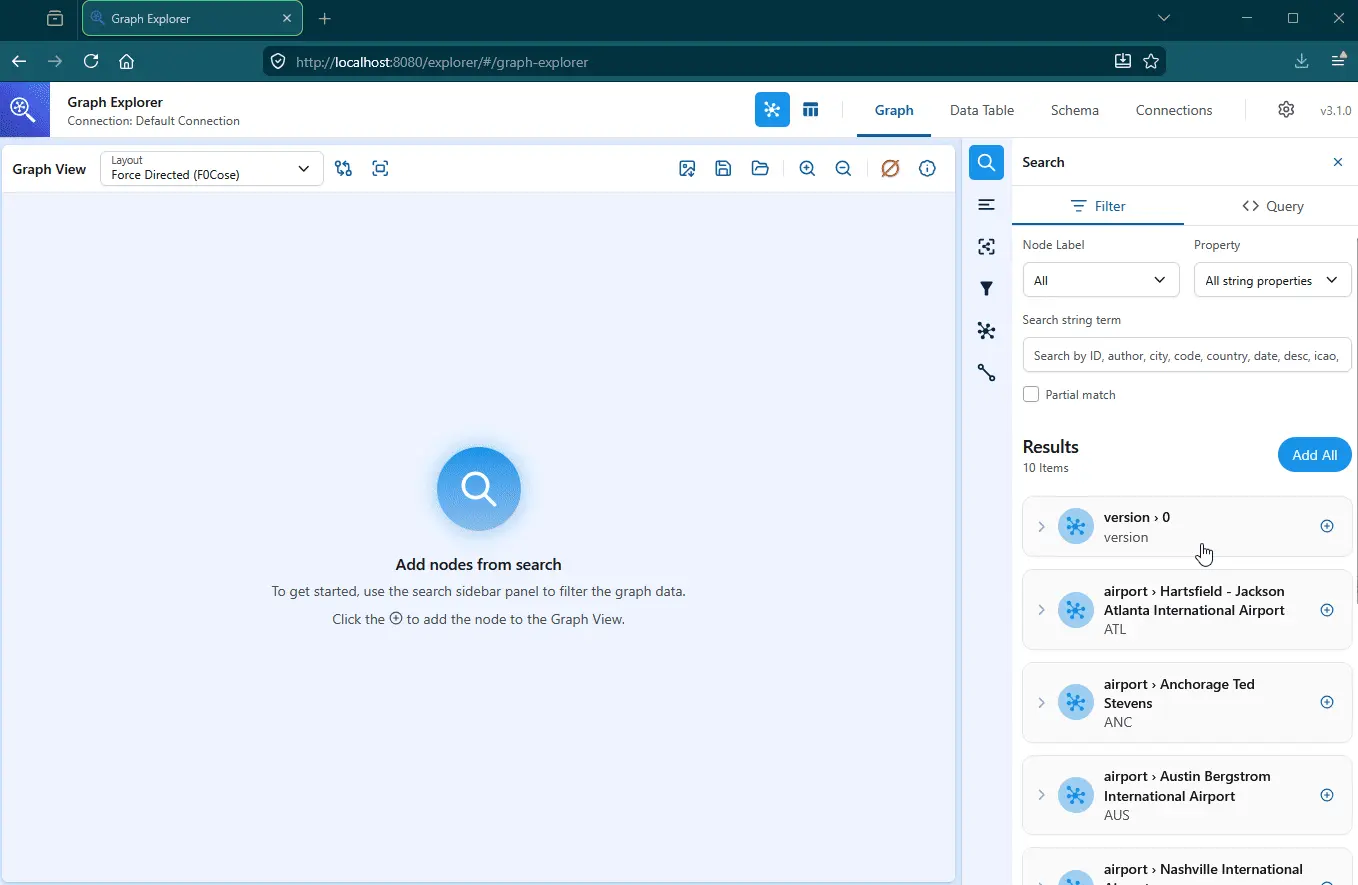
Task: Click the 'v3.1.0' version label
Action: point(1335,111)
